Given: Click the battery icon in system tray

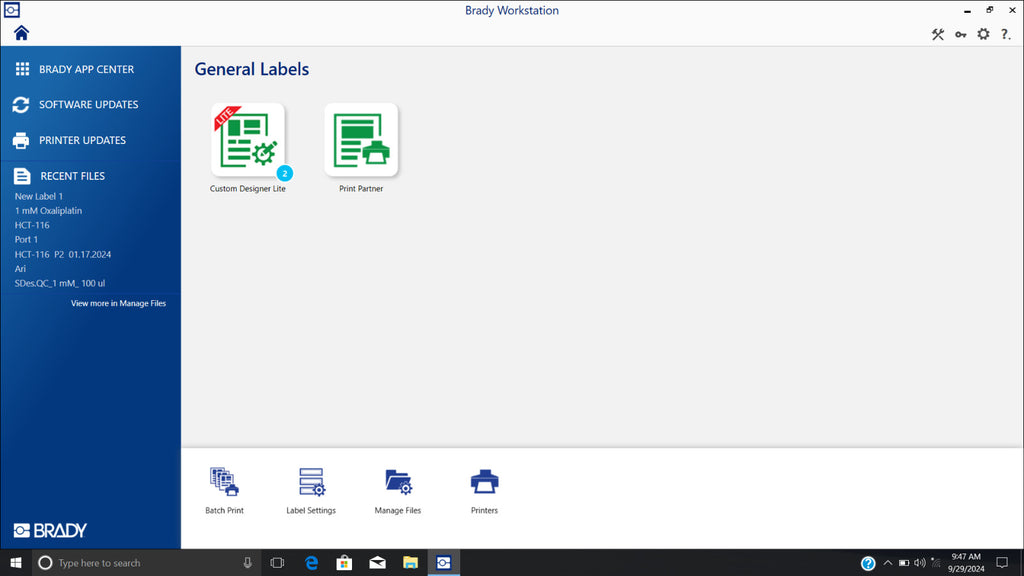Looking at the screenshot, I should [904, 563].
